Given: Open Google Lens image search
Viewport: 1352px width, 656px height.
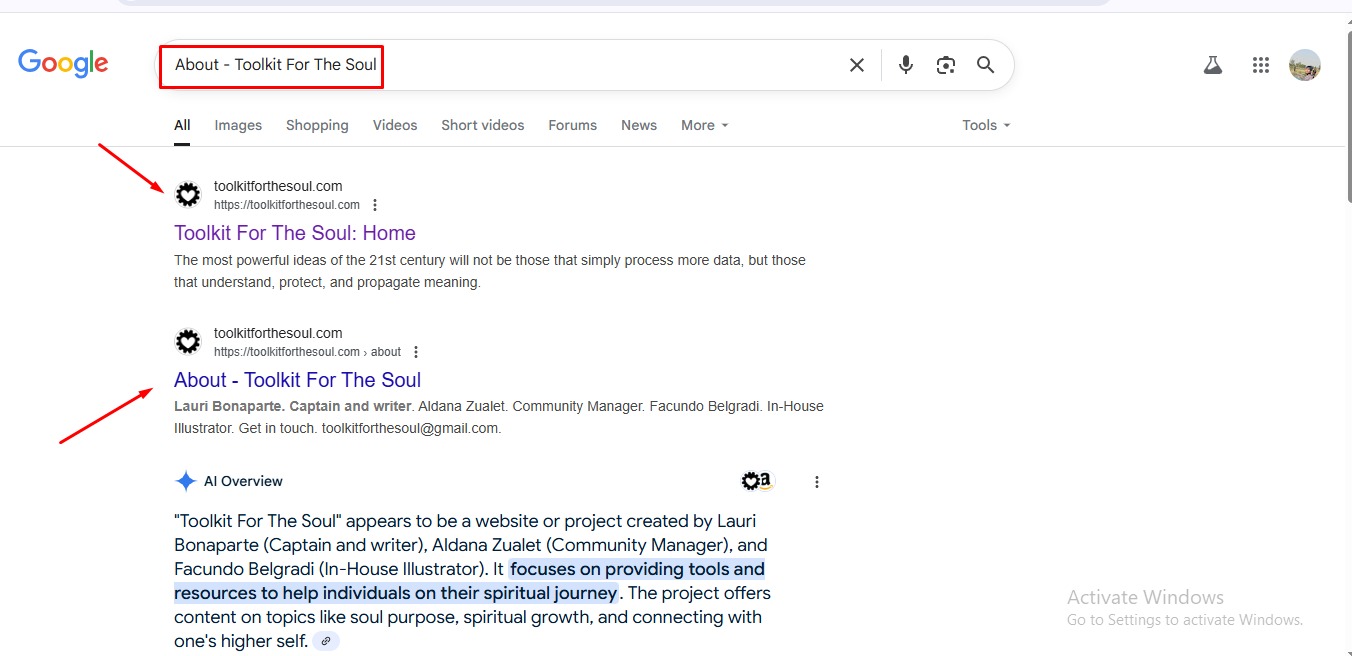Looking at the screenshot, I should pos(946,65).
